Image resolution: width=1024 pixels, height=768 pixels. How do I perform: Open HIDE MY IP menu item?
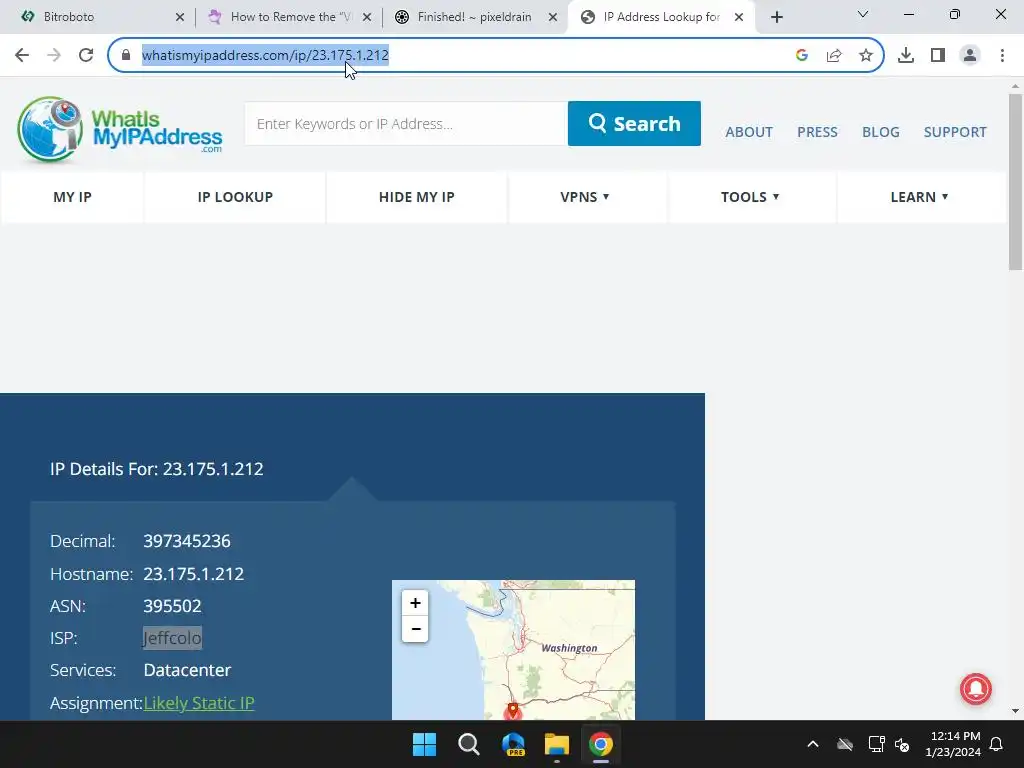[417, 197]
